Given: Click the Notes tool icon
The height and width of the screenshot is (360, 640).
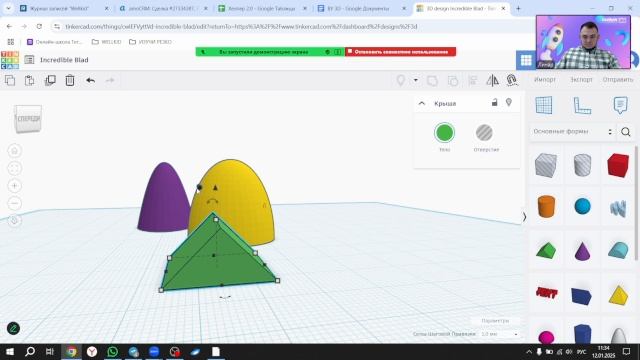Looking at the screenshot, I should 620,105.
